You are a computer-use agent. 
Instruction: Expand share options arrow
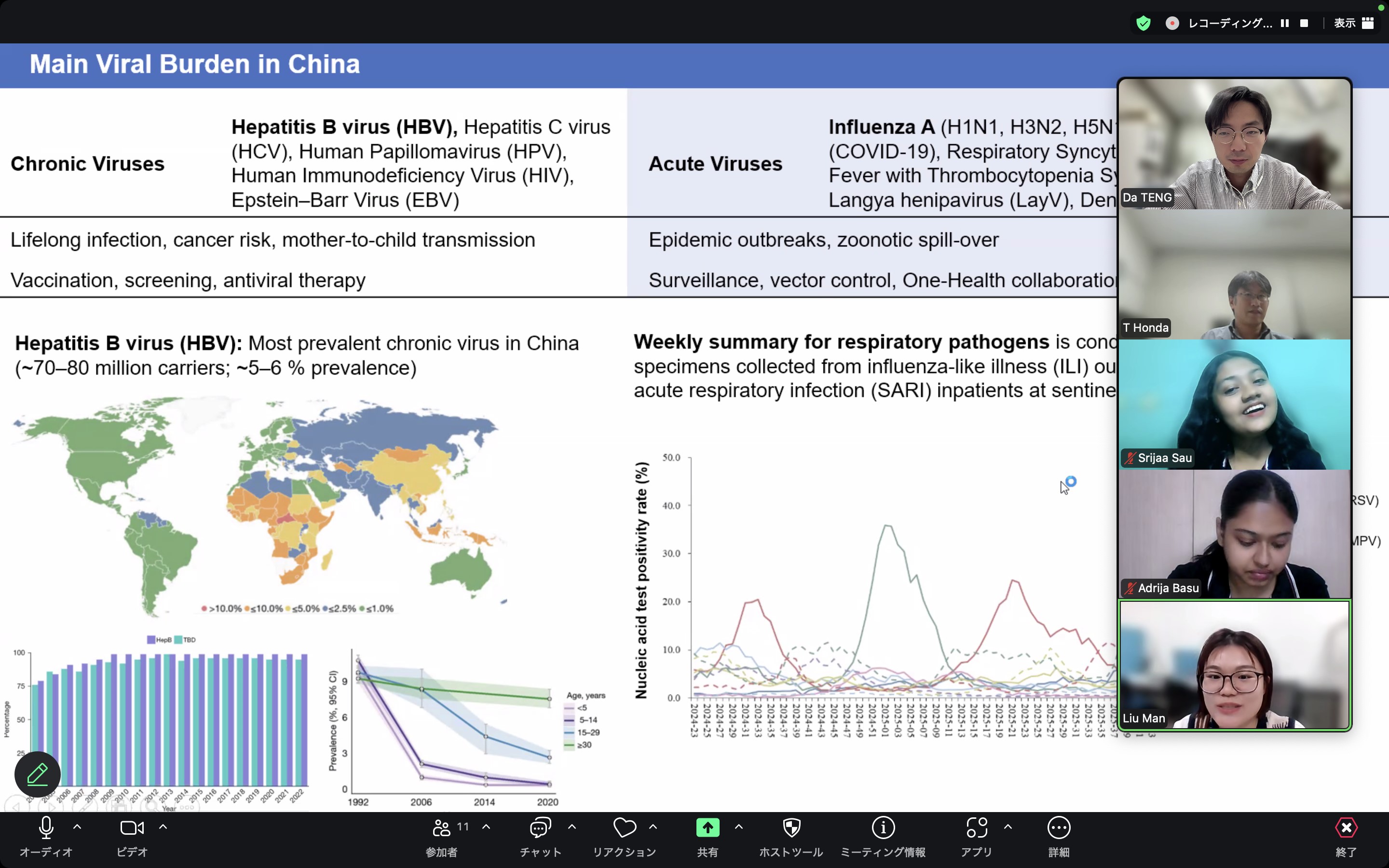click(739, 827)
